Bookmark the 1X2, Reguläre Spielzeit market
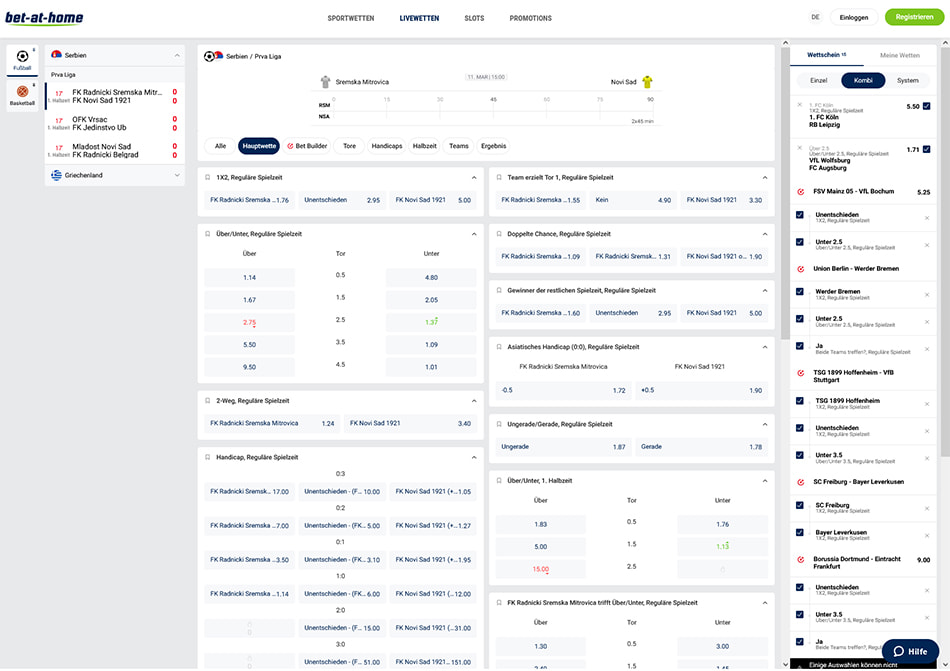The image size is (950, 671). (x=208, y=177)
